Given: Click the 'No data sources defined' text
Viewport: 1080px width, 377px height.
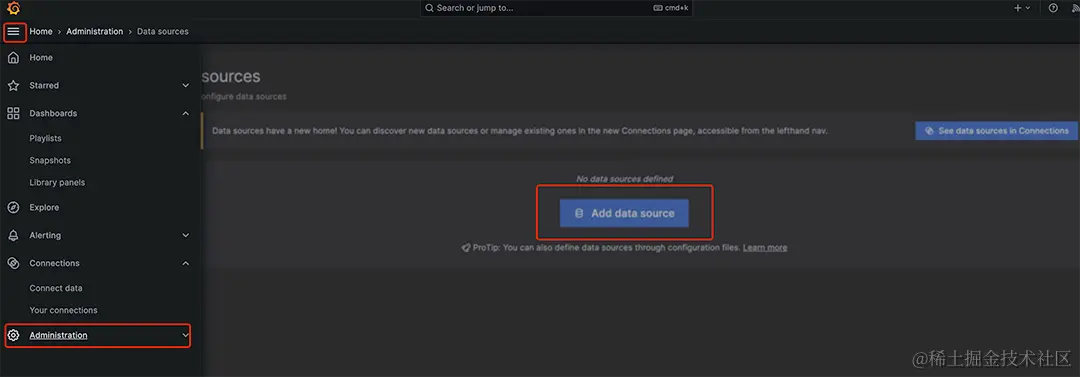Looking at the screenshot, I should point(624,179).
